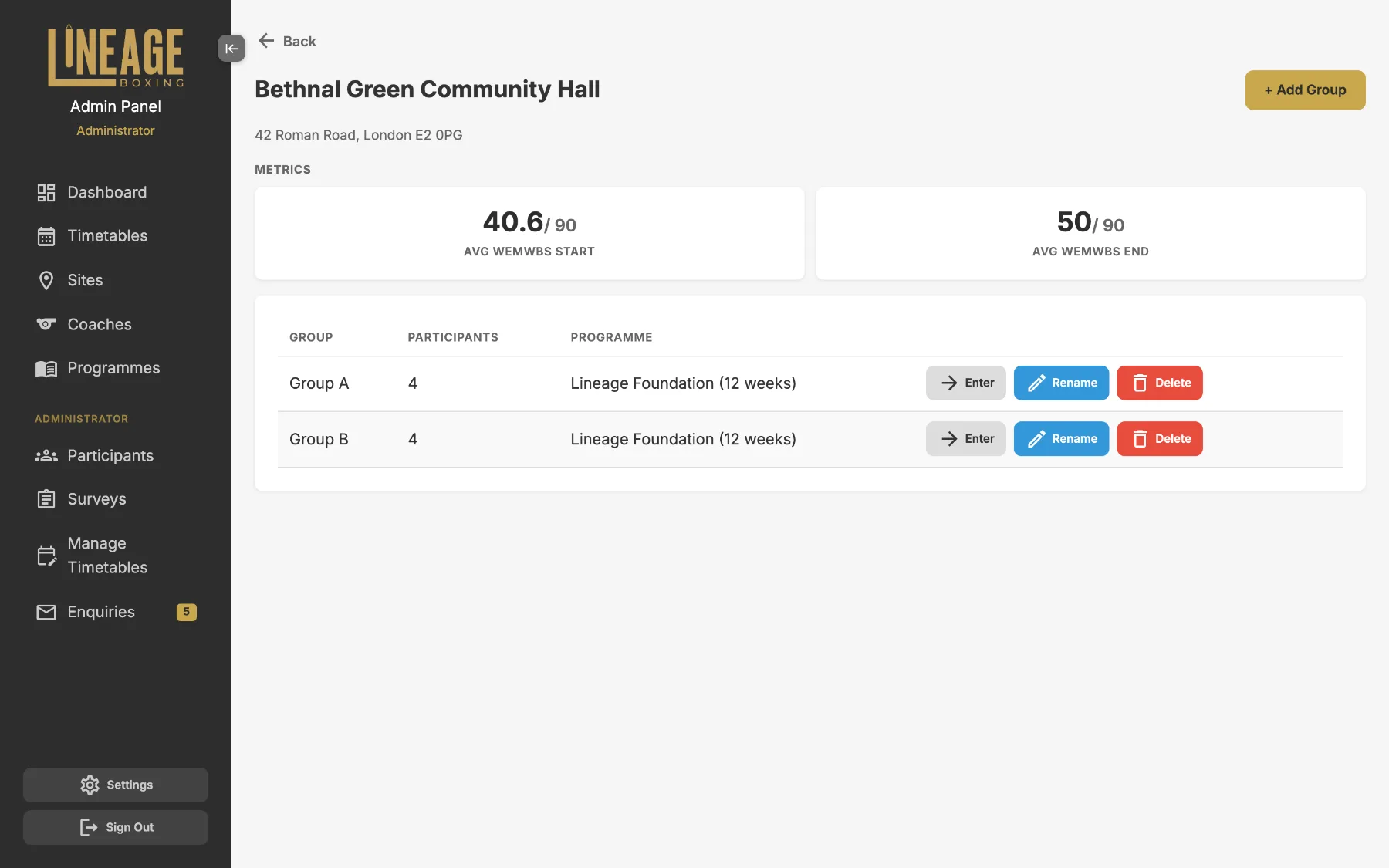The width and height of the screenshot is (1389, 868).
Task: Click the Group A name cell
Action: pyautogui.click(x=319, y=383)
